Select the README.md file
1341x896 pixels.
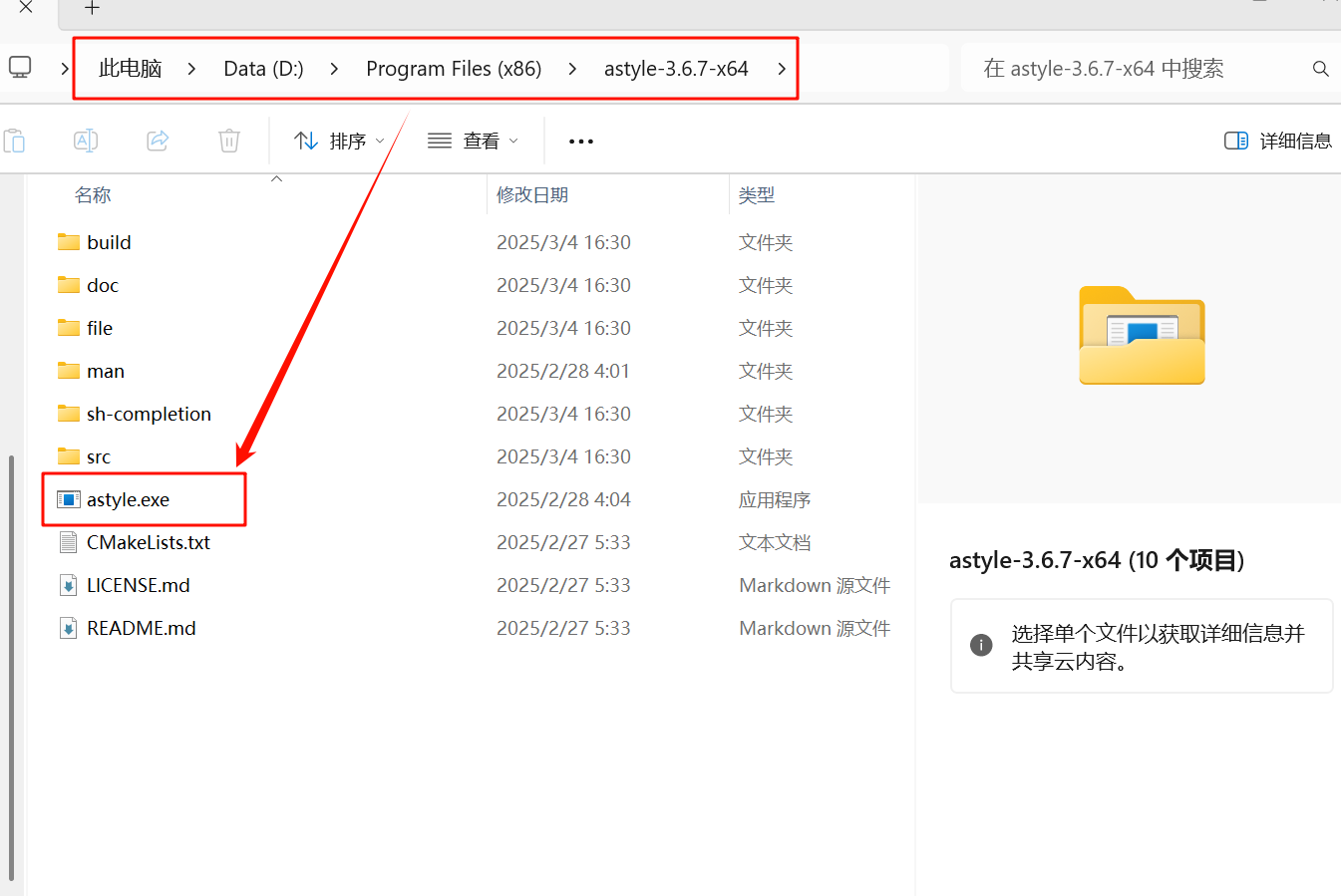click(x=140, y=628)
